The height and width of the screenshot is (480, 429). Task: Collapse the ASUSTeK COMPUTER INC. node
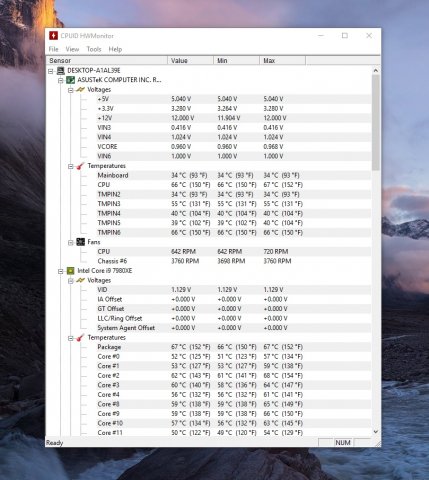(x=61, y=80)
